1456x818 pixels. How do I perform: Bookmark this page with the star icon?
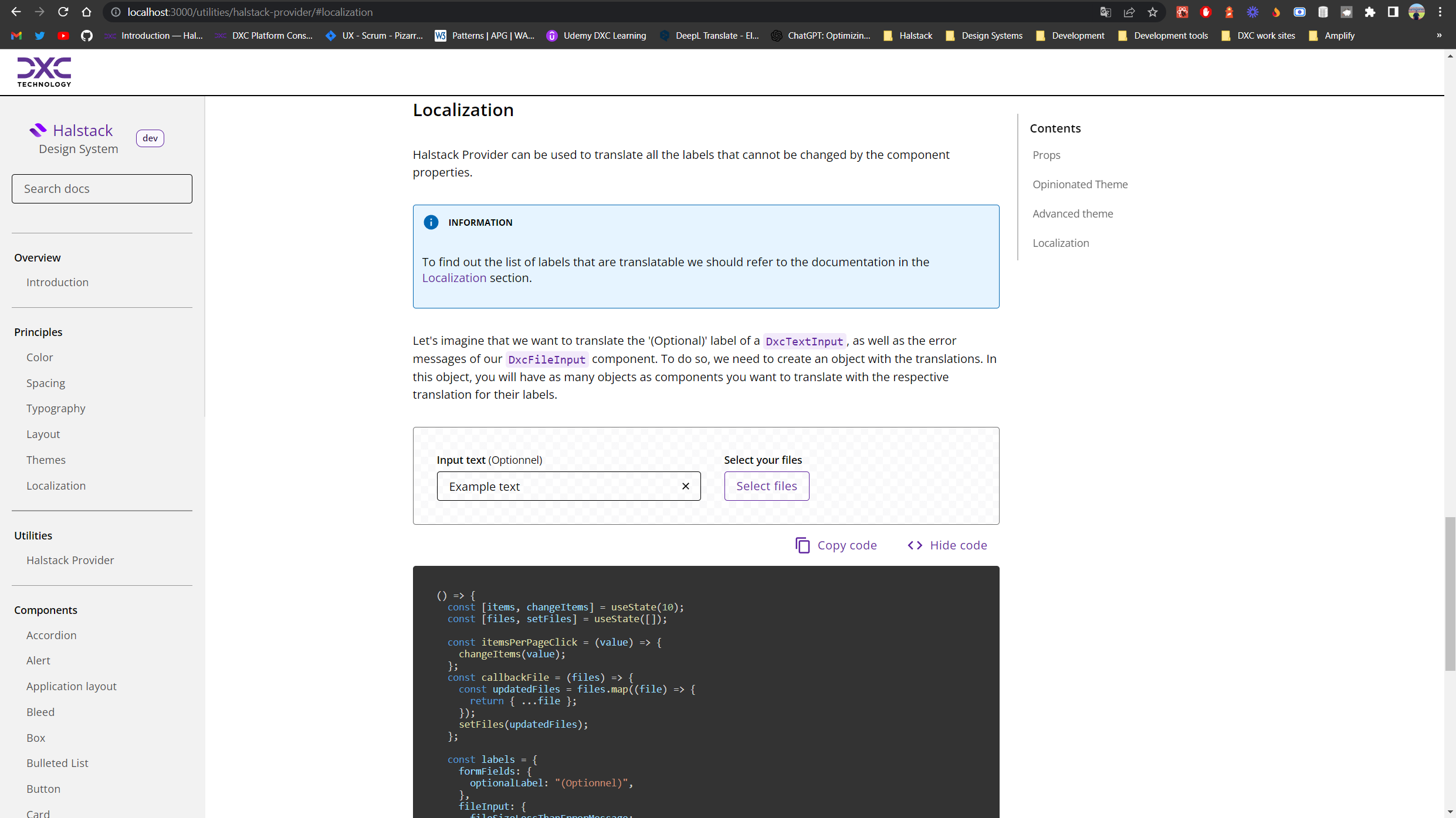pyautogui.click(x=1152, y=12)
